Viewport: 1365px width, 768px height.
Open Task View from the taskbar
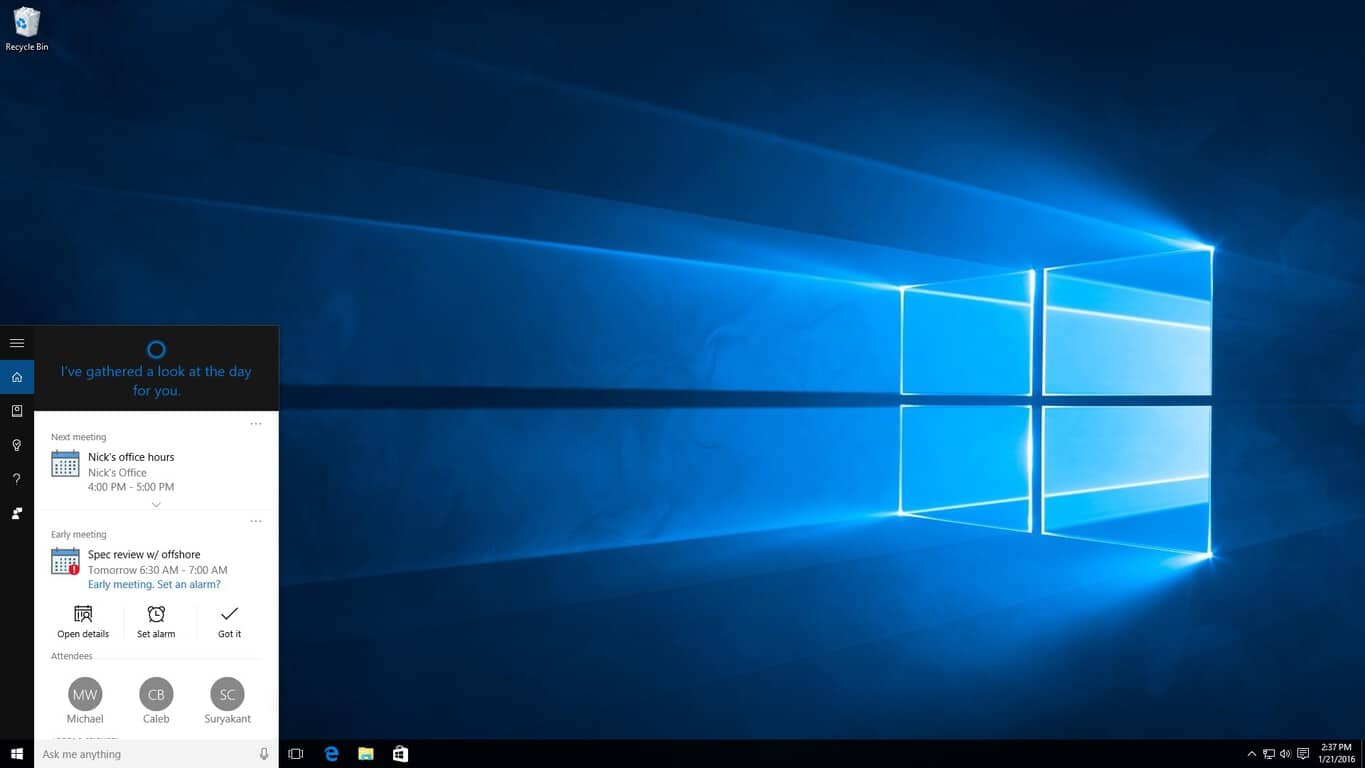(x=296, y=754)
